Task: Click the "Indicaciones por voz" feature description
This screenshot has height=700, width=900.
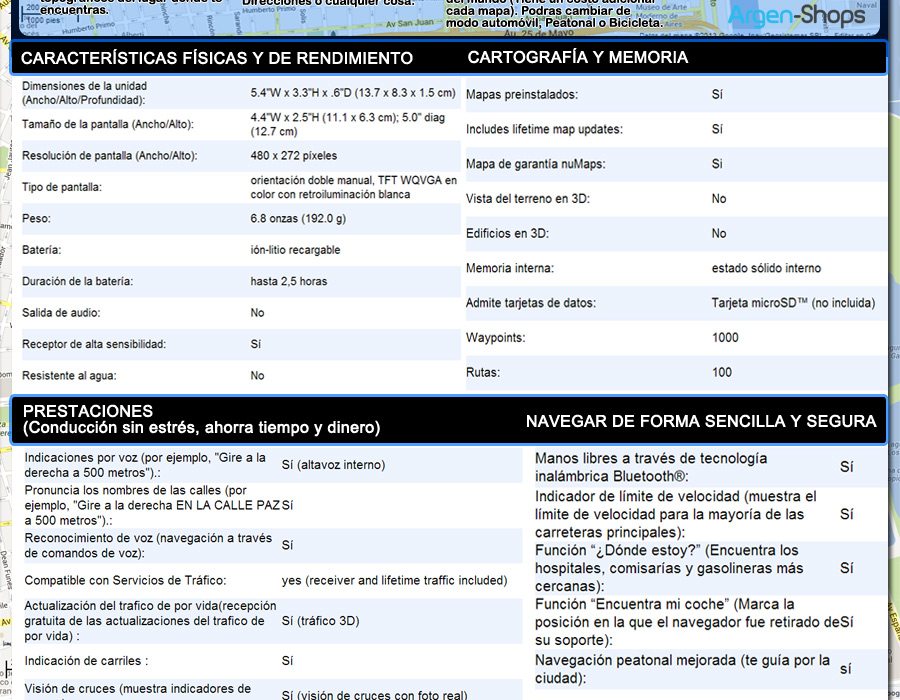Action: pyautogui.click(x=145, y=465)
